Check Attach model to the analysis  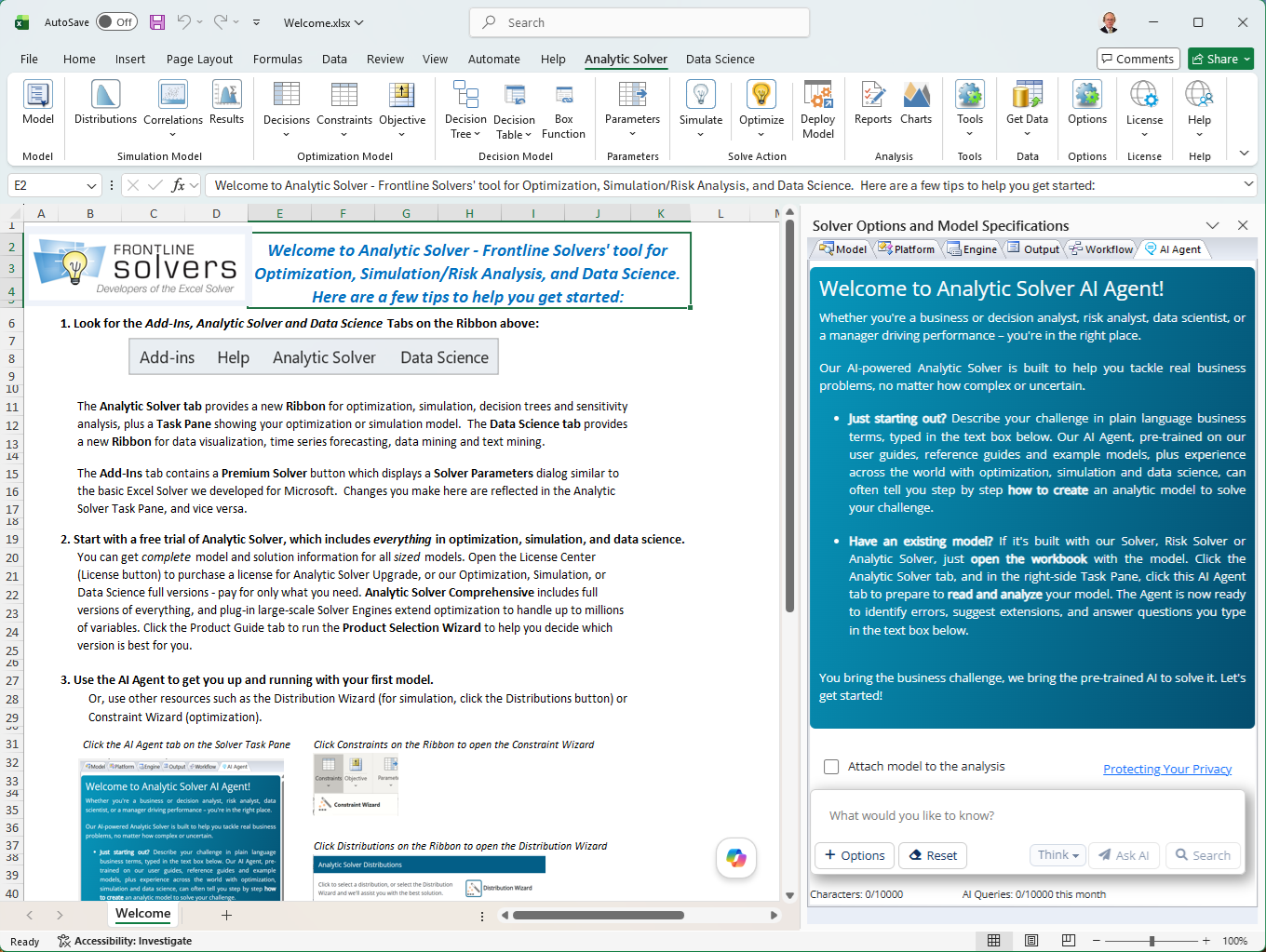coord(831,767)
